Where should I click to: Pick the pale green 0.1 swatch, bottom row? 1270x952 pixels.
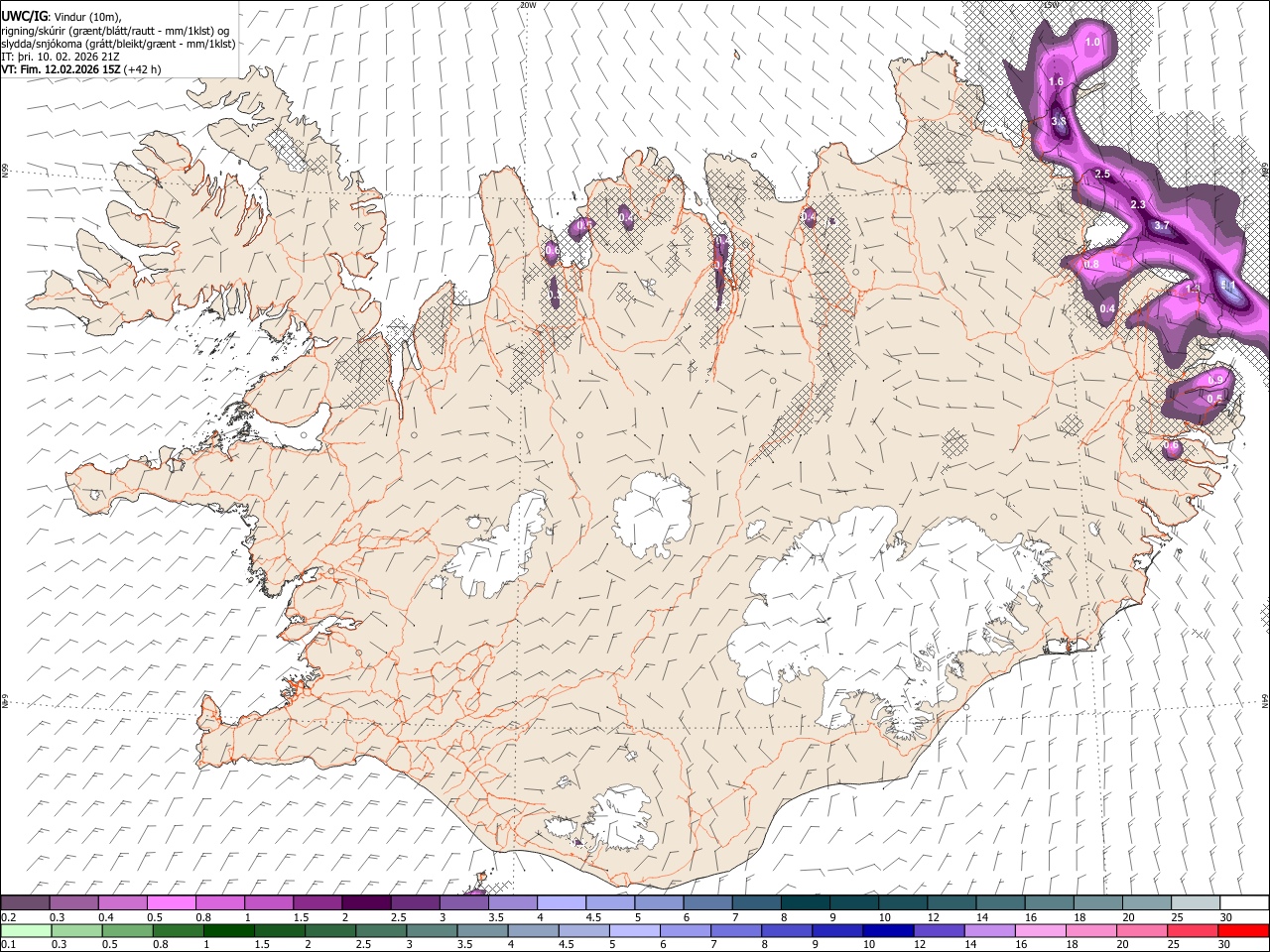[26, 930]
